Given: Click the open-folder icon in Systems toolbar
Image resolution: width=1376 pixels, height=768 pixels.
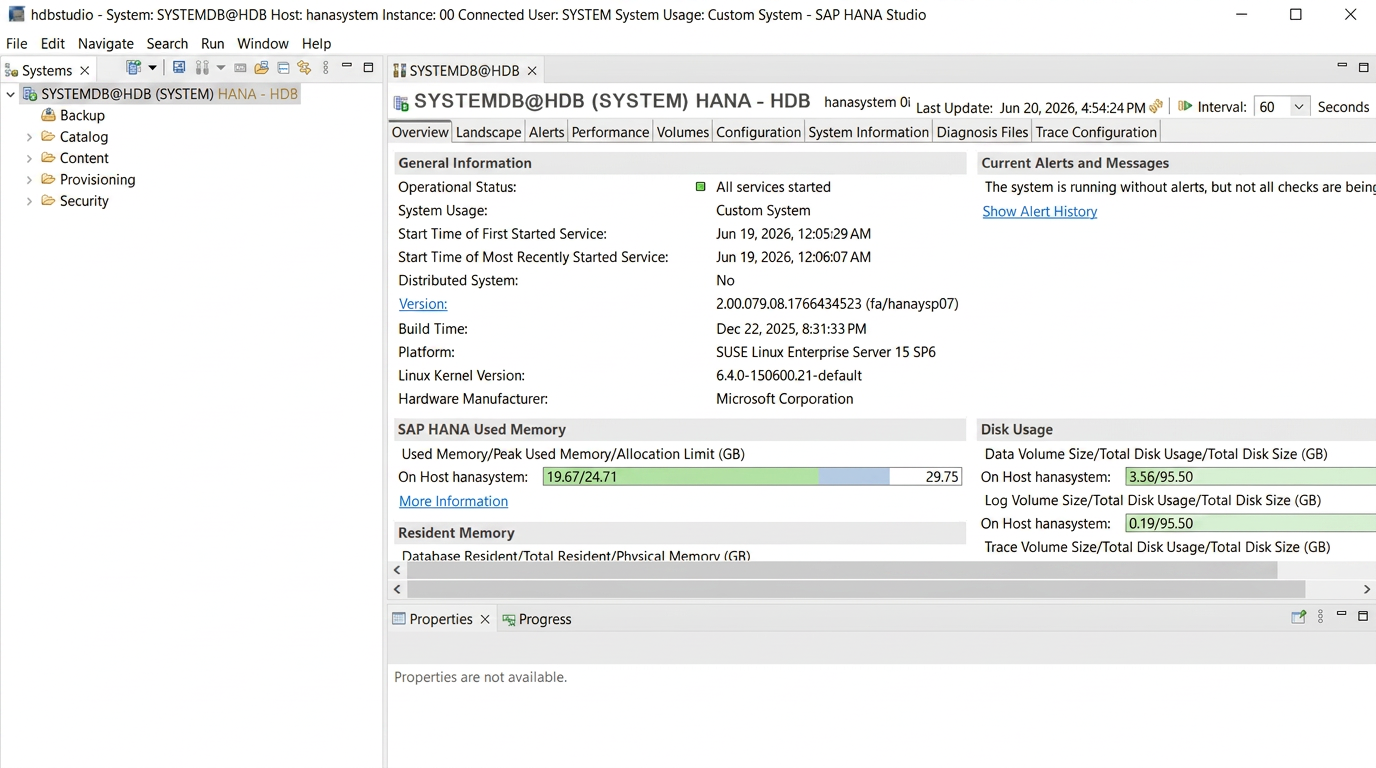Looking at the screenshot, I should pos(261,68).
